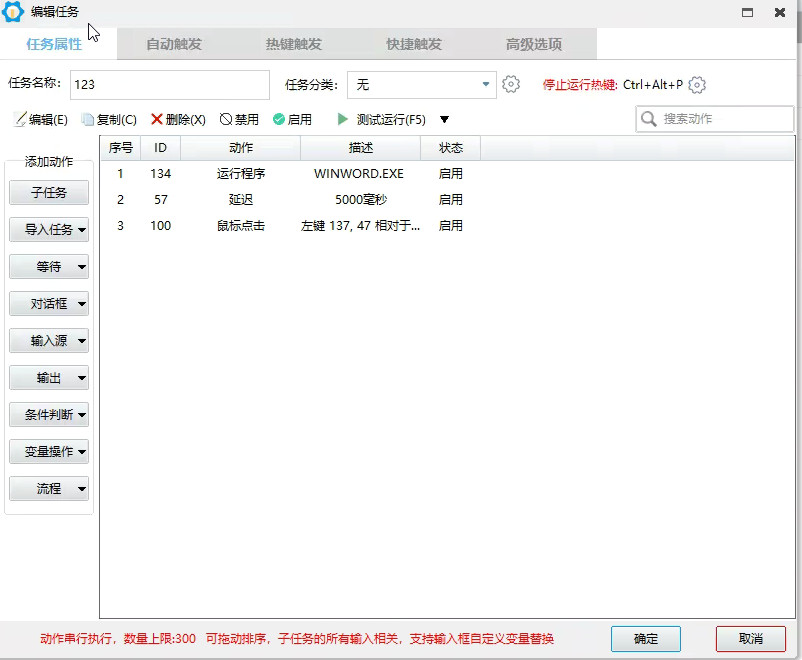Click the green 启用 enable icon
The height and width of the screenshot is (660, 802).
pos(277,119)
